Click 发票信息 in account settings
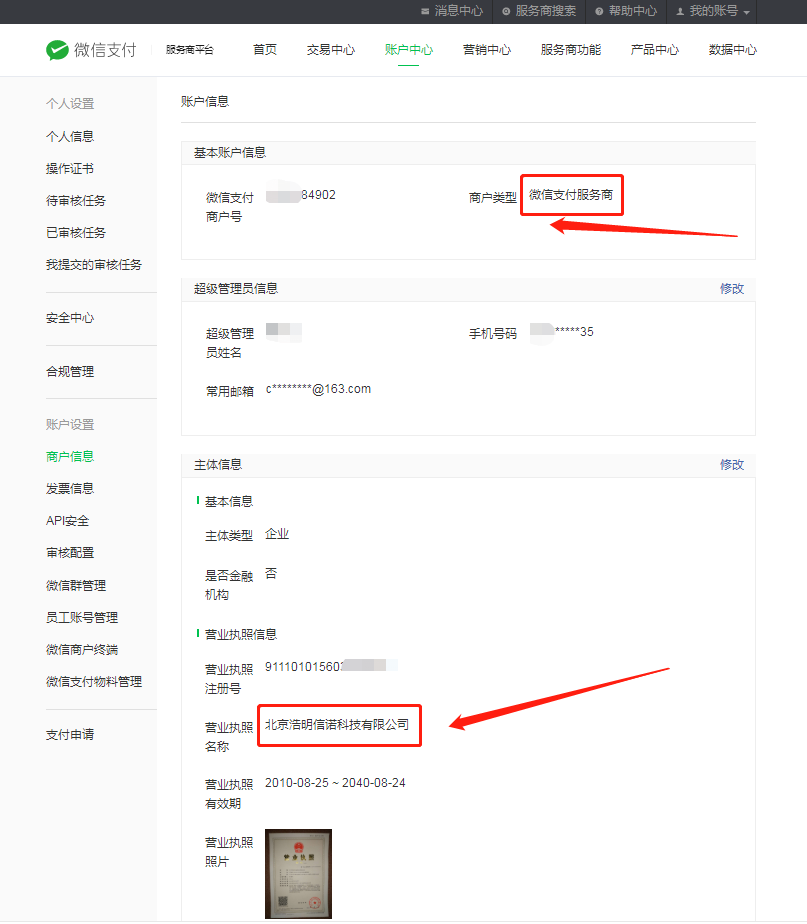 (x=70, y=488)
